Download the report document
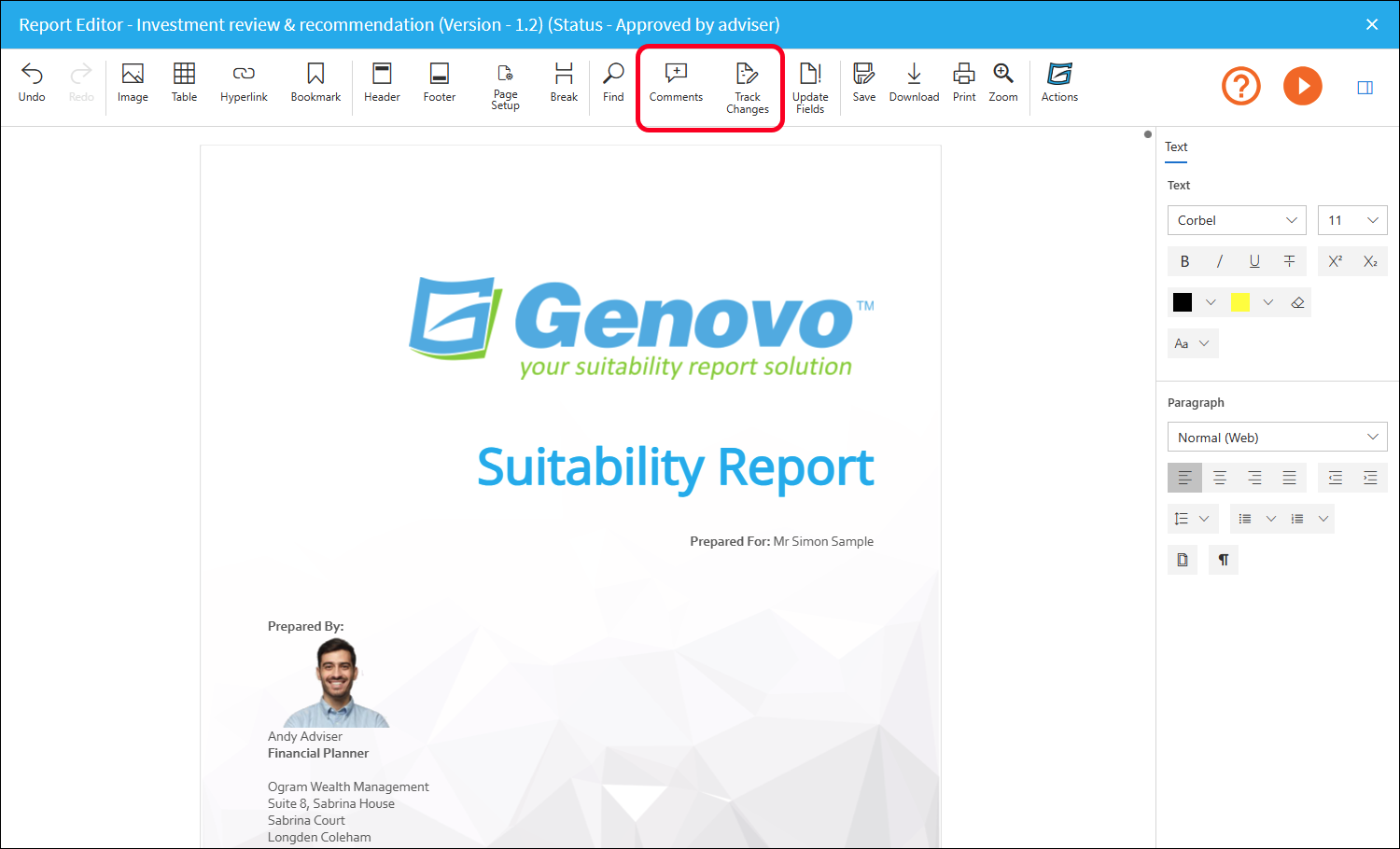 [914, 83]
